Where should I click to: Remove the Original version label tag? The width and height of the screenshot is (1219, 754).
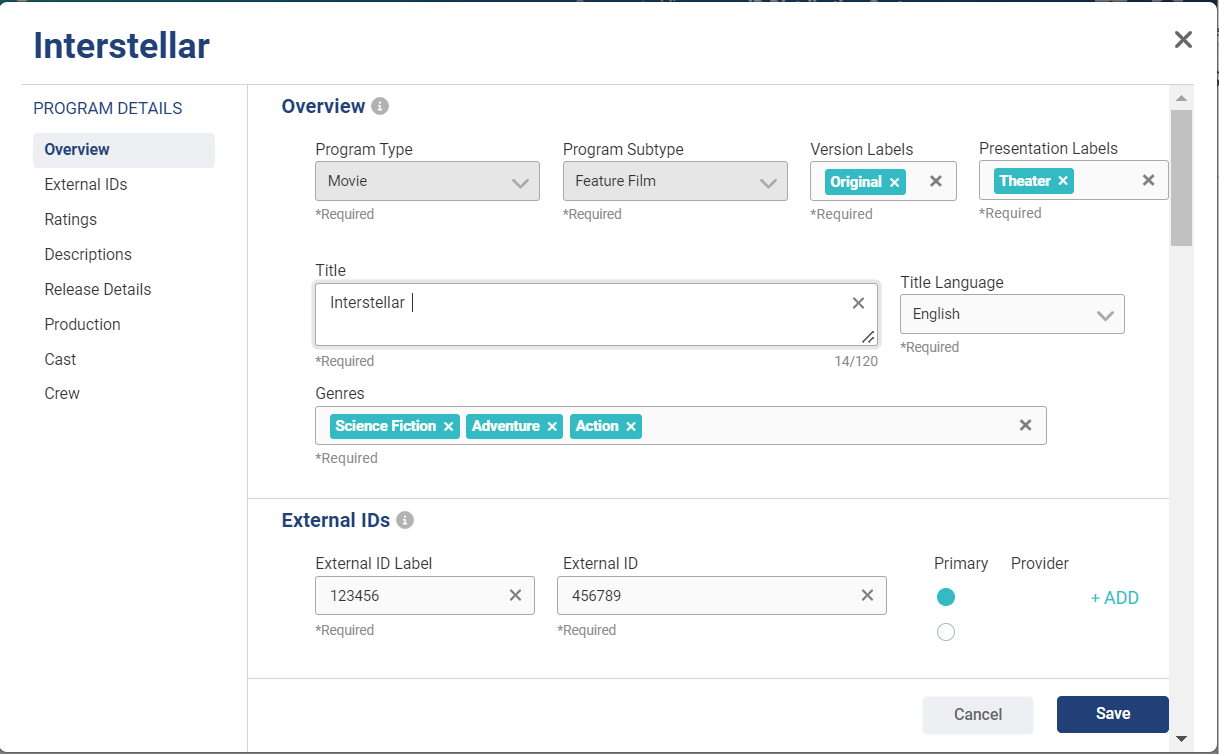(894, 182)
